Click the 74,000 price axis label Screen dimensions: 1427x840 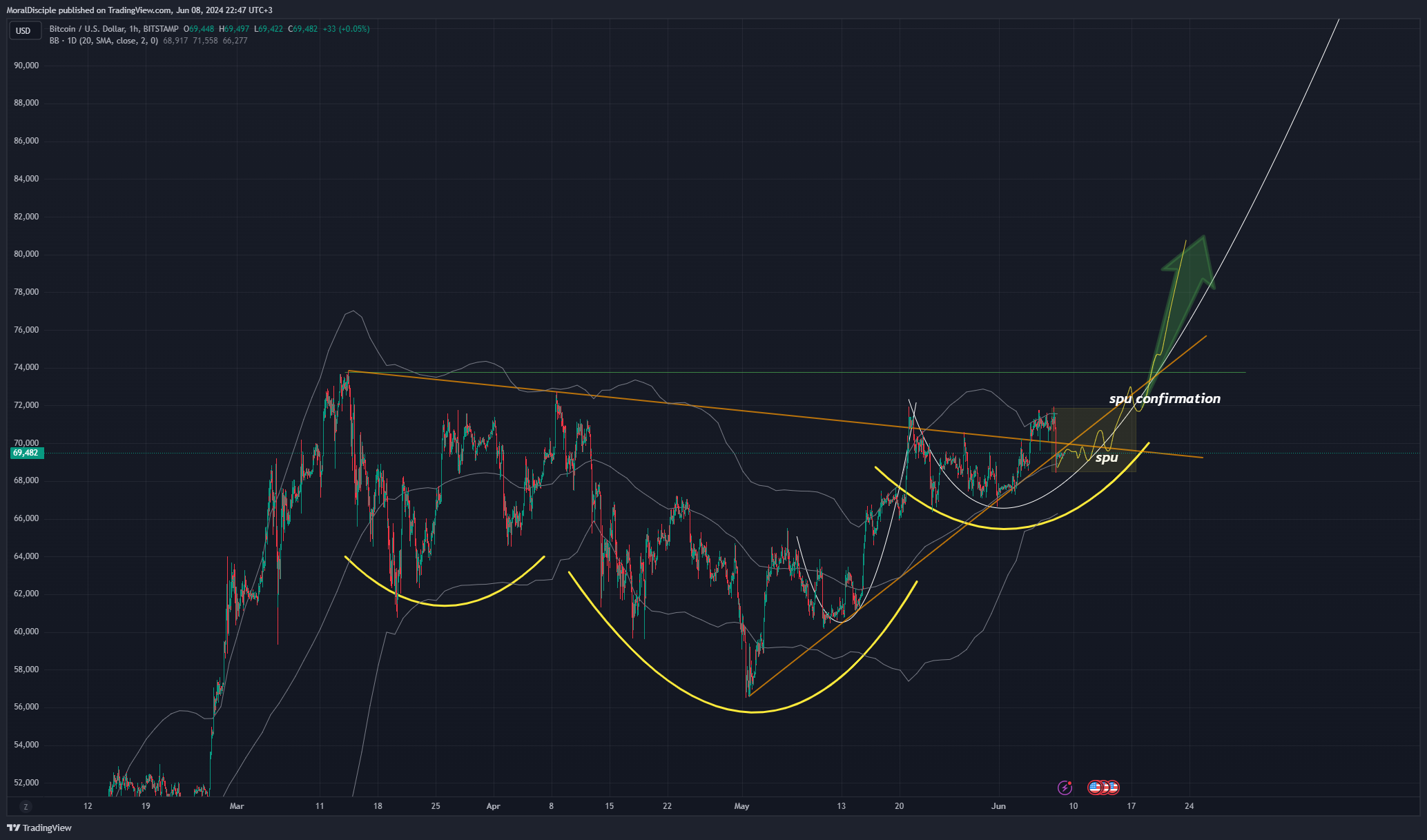coord(26,367)
